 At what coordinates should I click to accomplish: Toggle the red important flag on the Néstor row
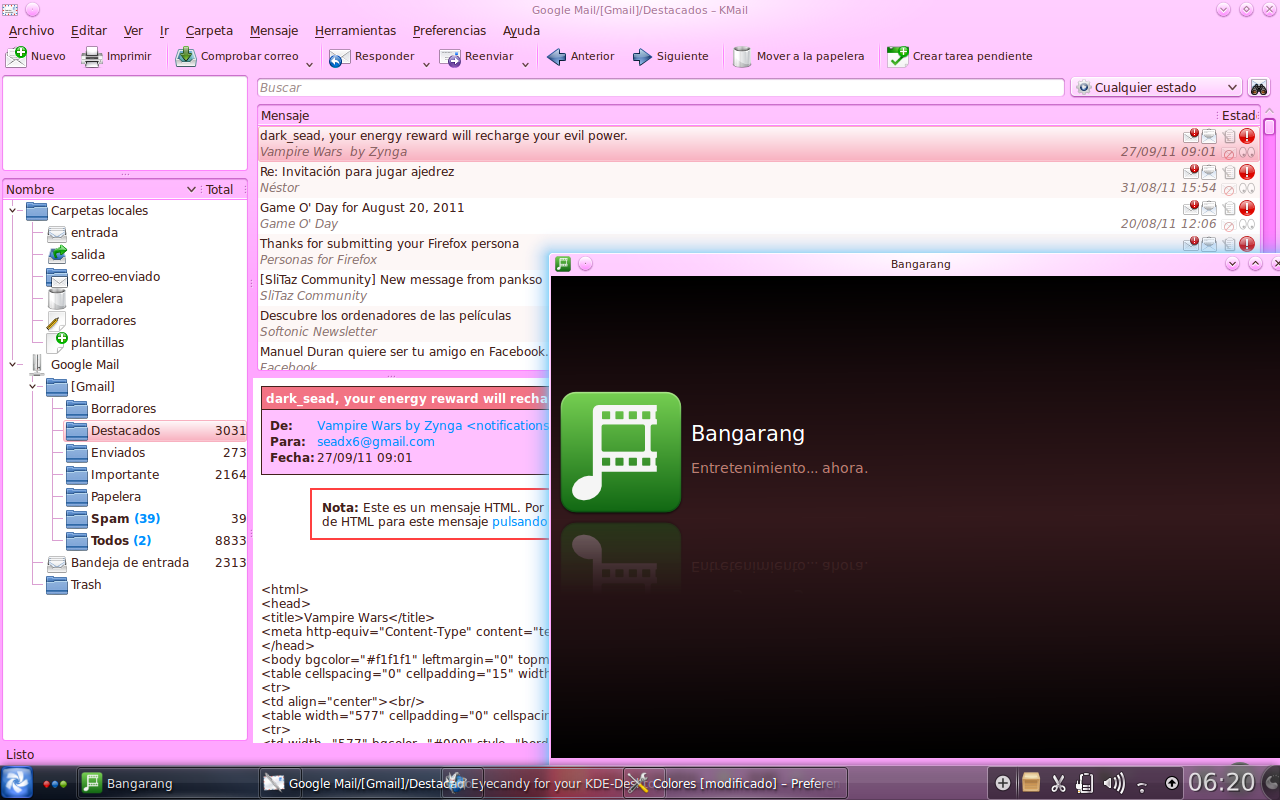click(1247, 172)
